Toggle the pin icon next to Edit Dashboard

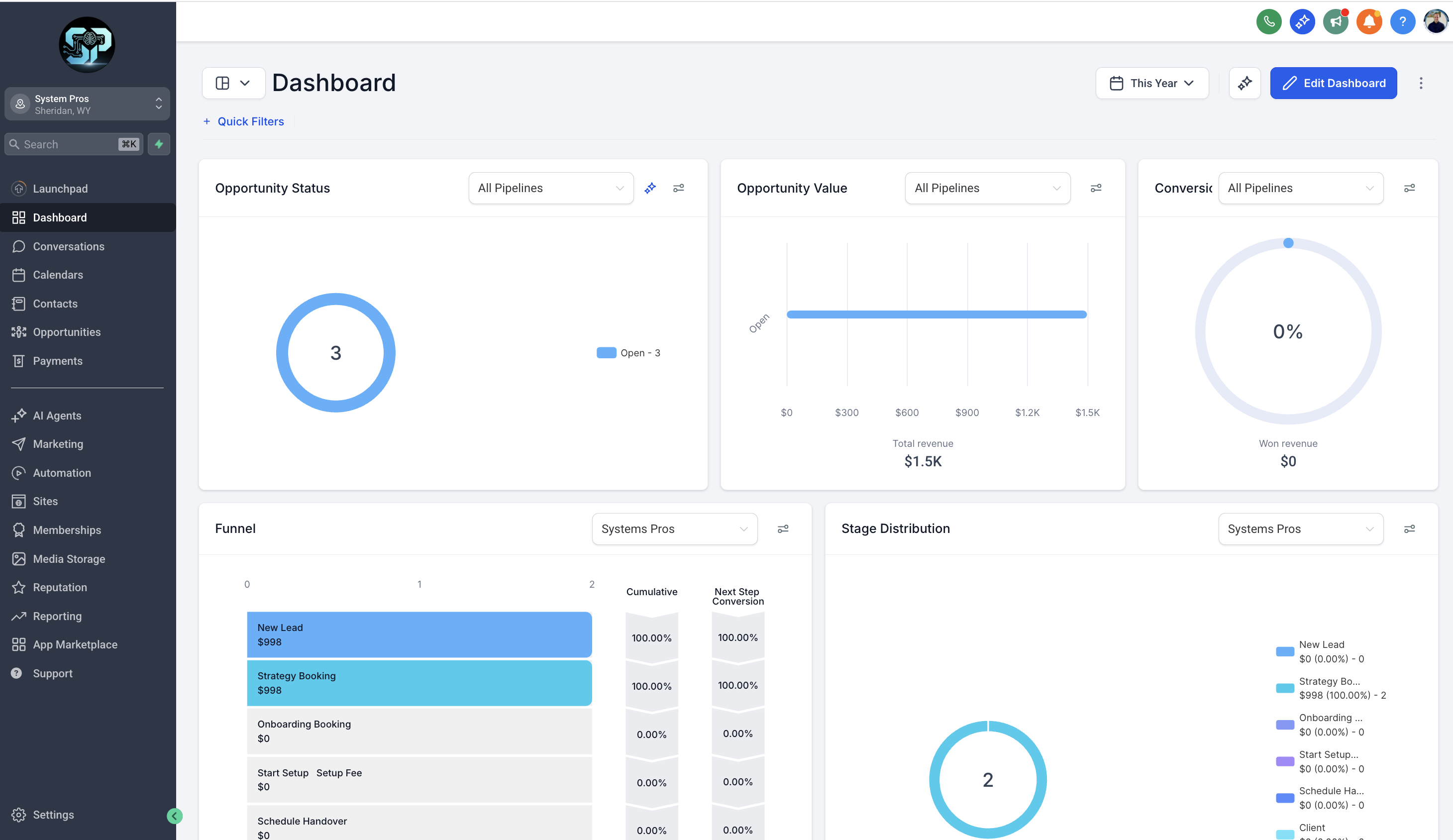[x=1245, y=83]
